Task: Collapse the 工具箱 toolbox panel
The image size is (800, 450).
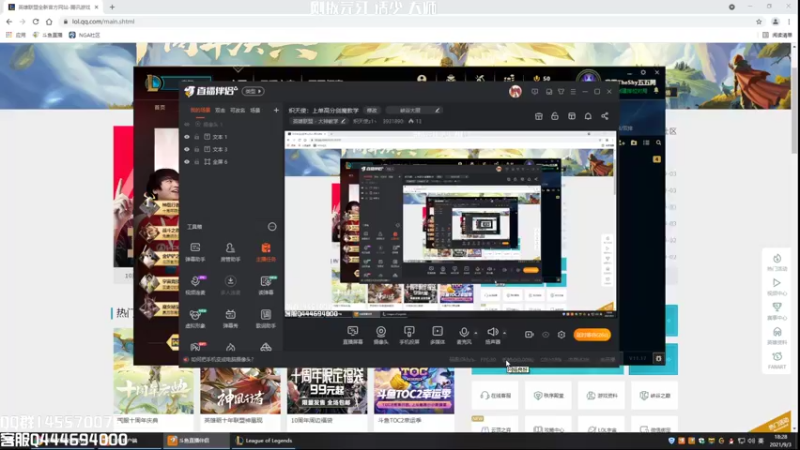Action: pos(272,227)
